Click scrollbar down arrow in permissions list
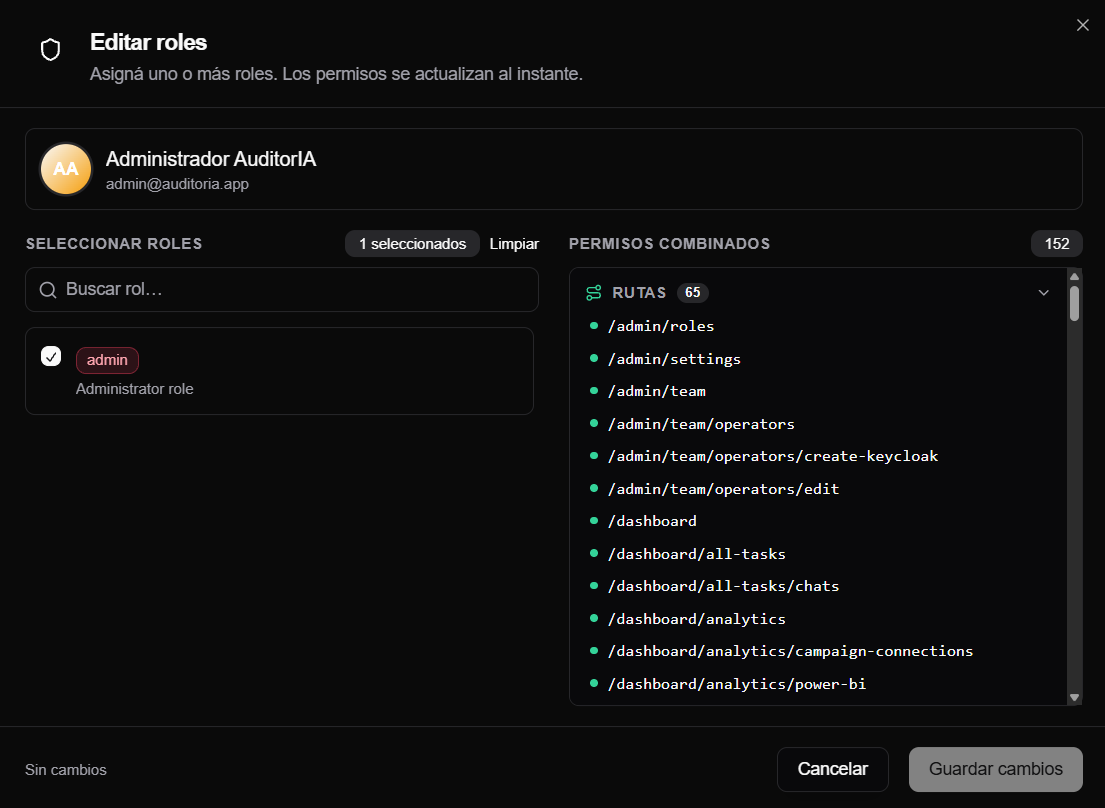 tap(1074, 697)
